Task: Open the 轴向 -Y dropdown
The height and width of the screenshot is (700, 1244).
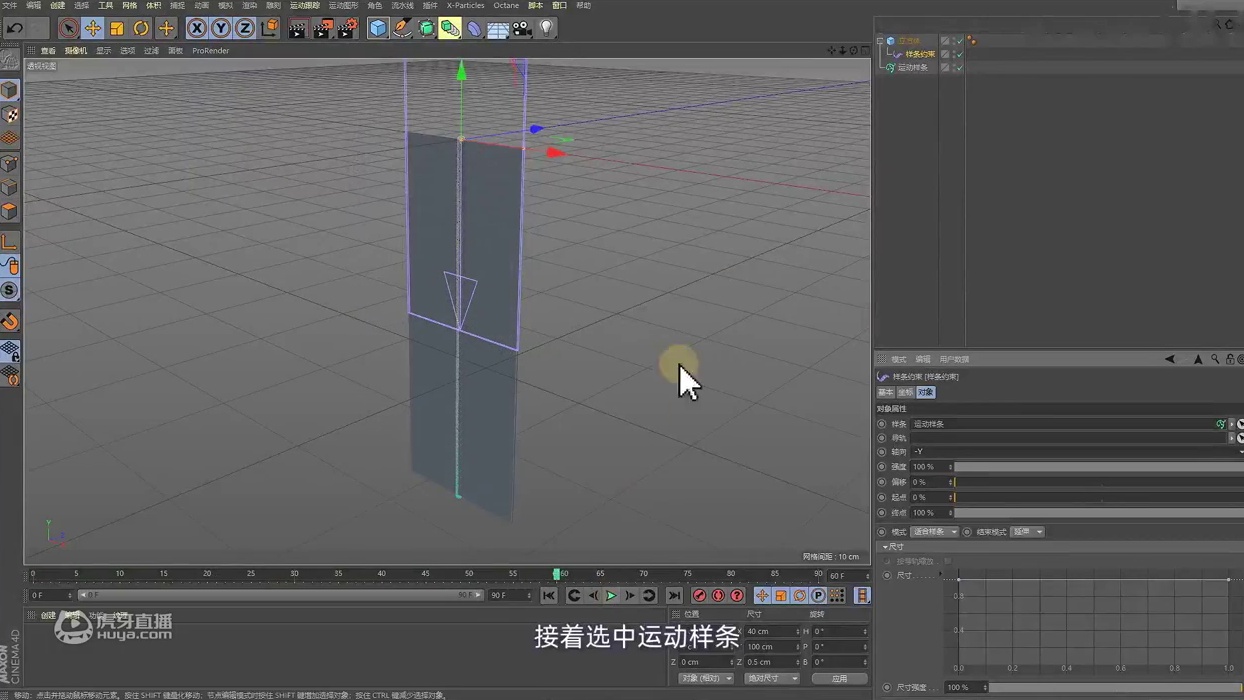Action: tap(1075, 452)
